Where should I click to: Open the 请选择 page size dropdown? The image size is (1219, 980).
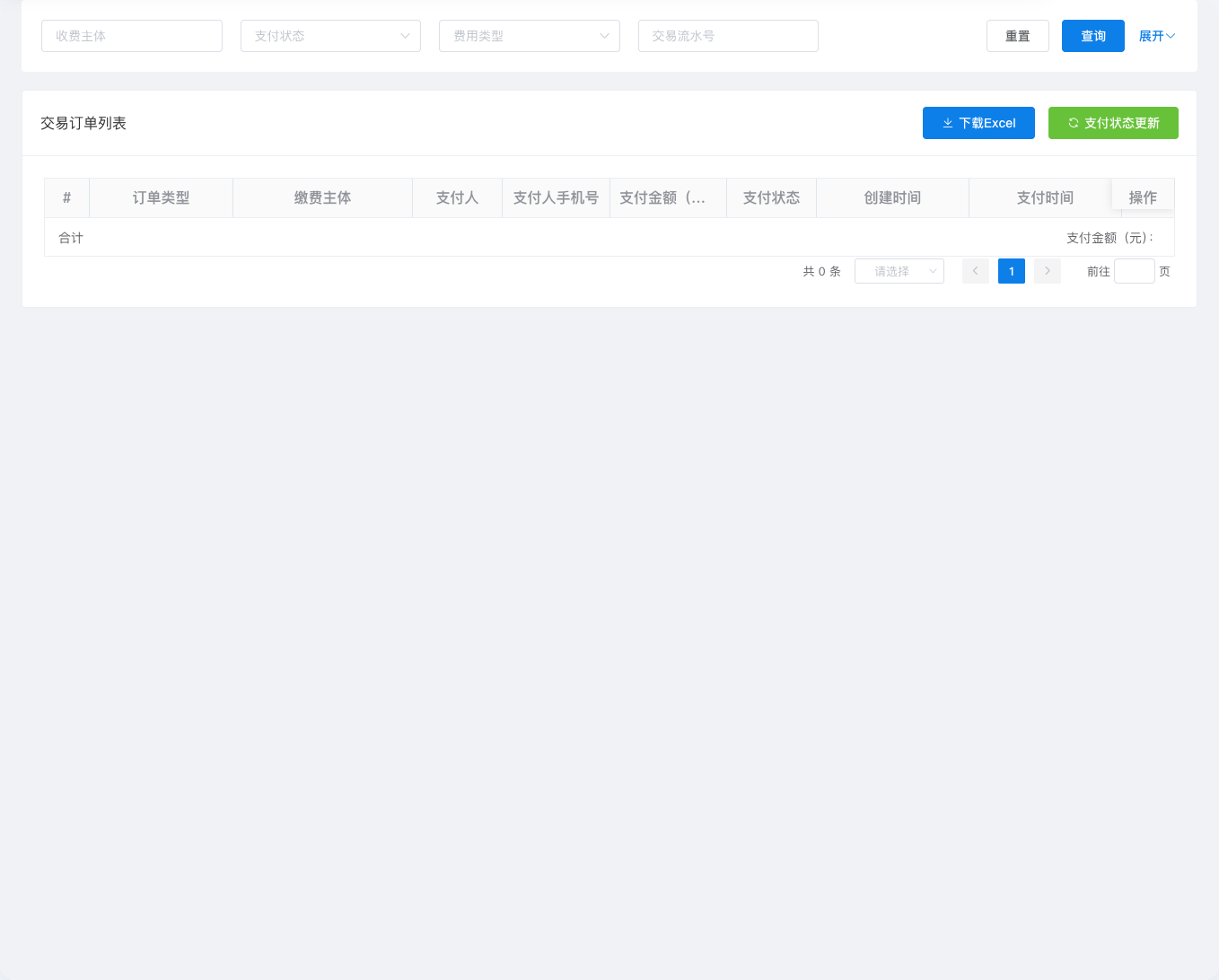pos(899,271)
